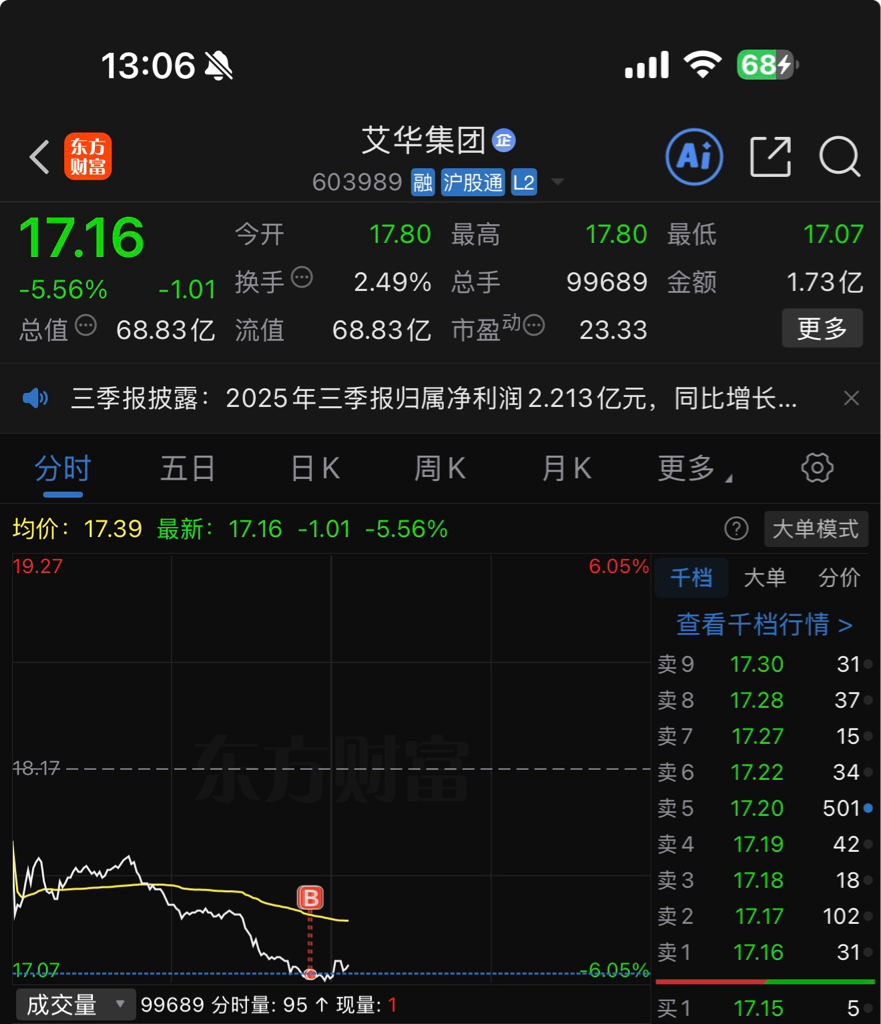Select the 卖3 17.18 order row
This screenshot has height=1024, width=881.
coord(765,880)
